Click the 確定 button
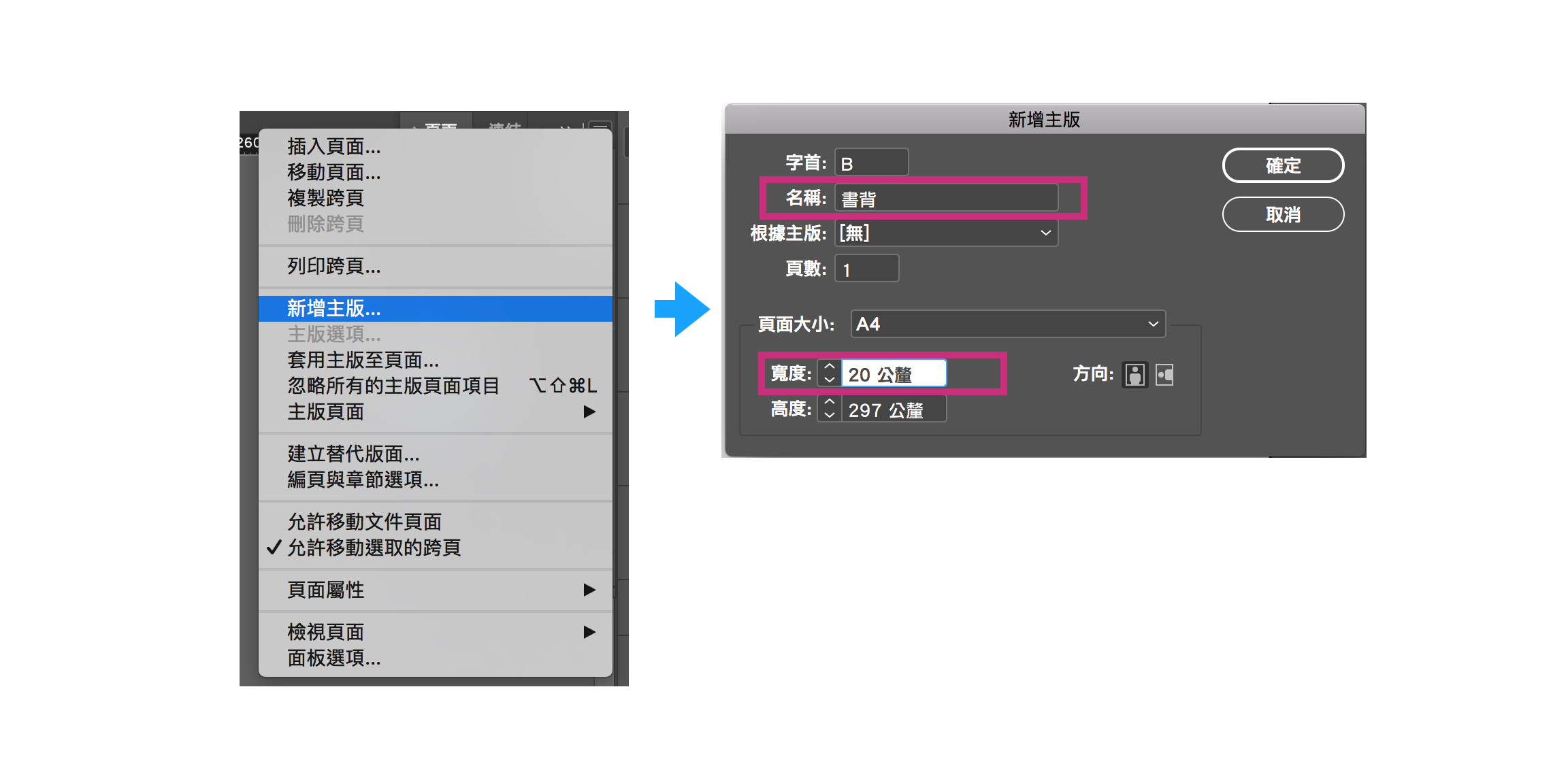 coord(1283,165)
